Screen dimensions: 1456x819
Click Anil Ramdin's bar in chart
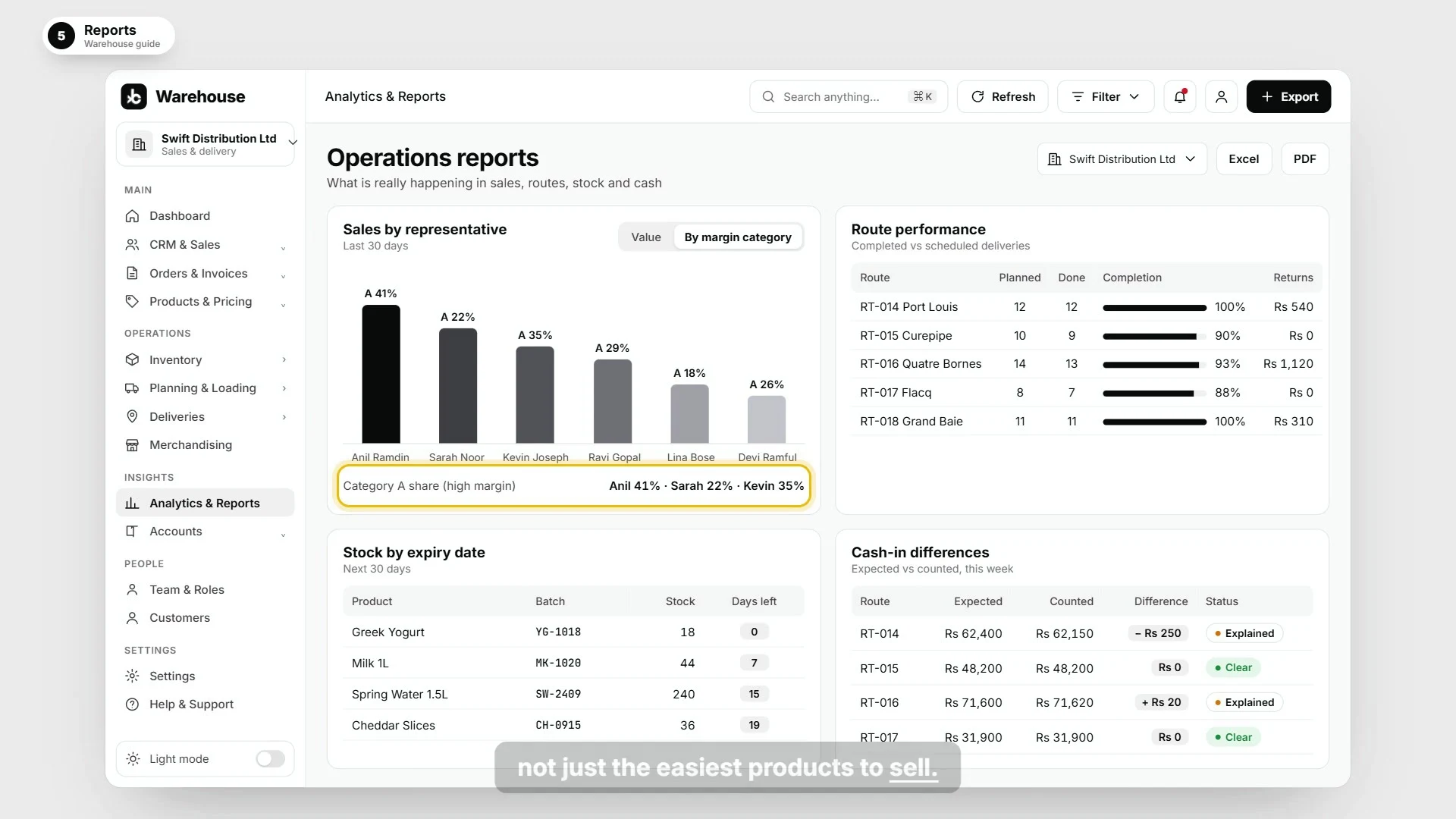tap(381, 374)
